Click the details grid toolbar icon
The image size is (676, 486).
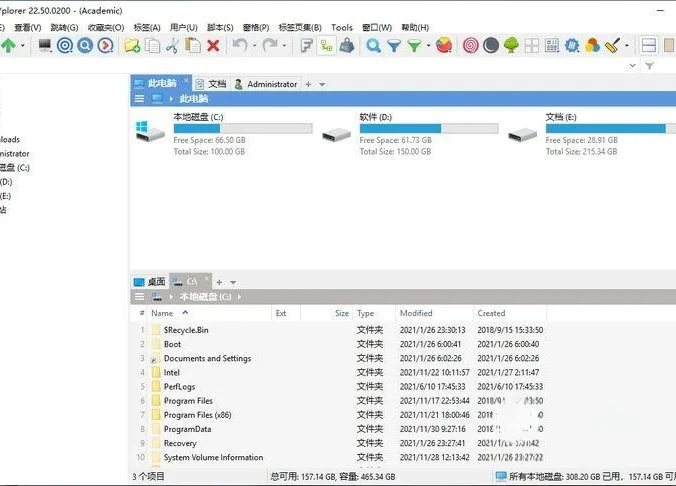click(552, 45)
